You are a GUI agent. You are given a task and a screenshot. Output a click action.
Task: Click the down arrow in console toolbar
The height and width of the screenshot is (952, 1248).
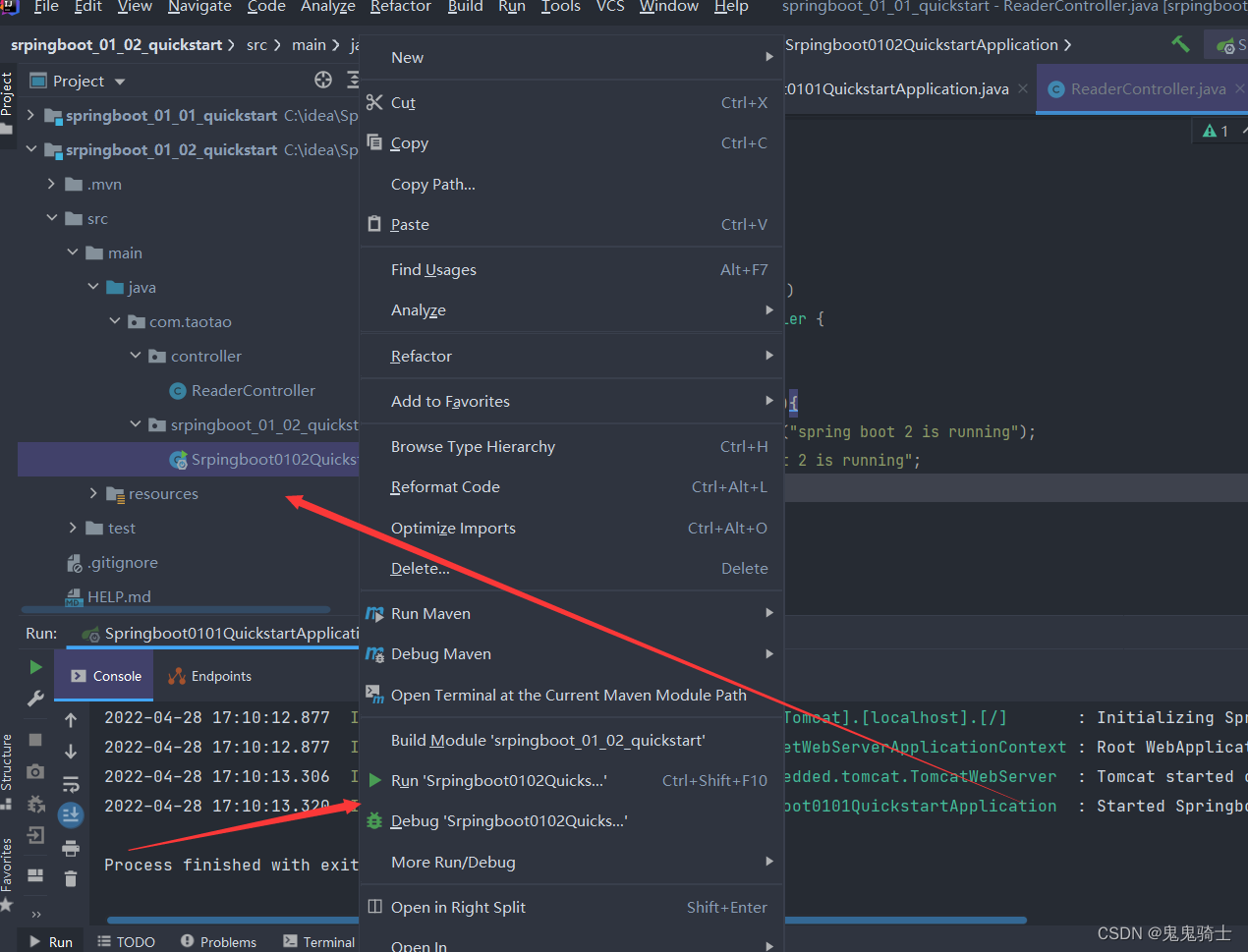tap(71, 752)
